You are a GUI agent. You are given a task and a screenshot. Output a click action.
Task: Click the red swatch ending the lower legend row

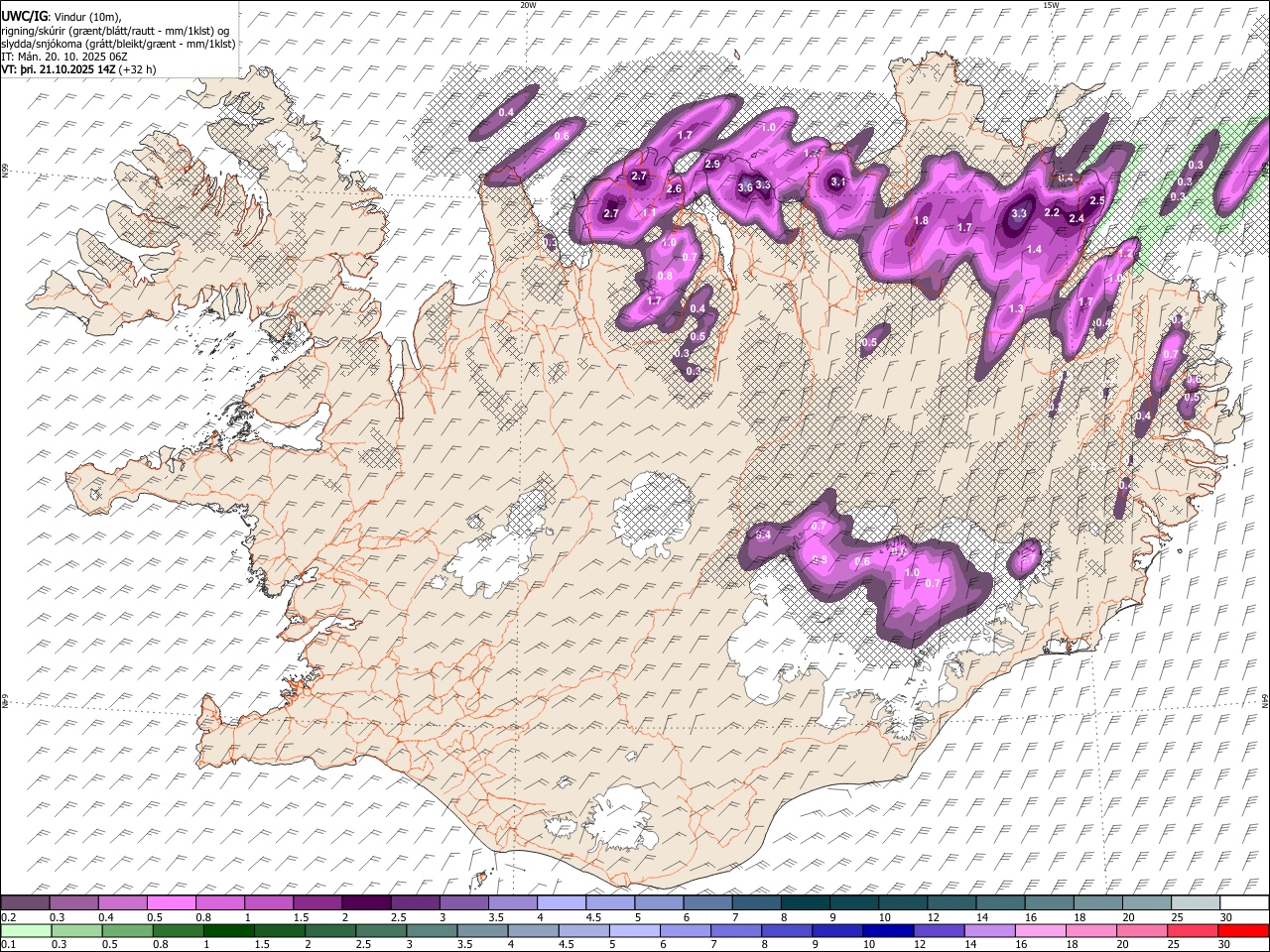(1243, 930)
